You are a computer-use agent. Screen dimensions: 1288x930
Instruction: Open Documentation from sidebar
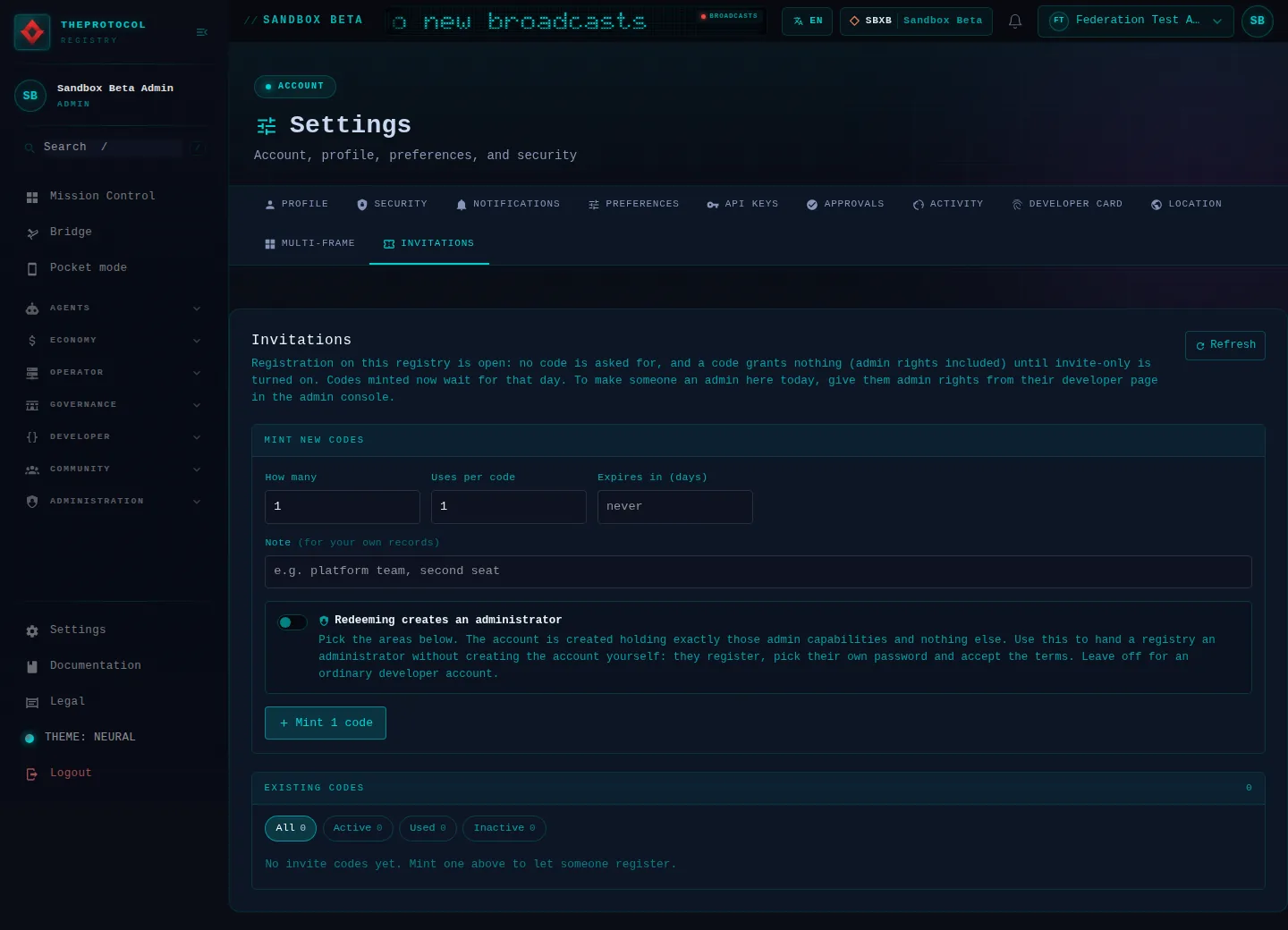[114, 665]
